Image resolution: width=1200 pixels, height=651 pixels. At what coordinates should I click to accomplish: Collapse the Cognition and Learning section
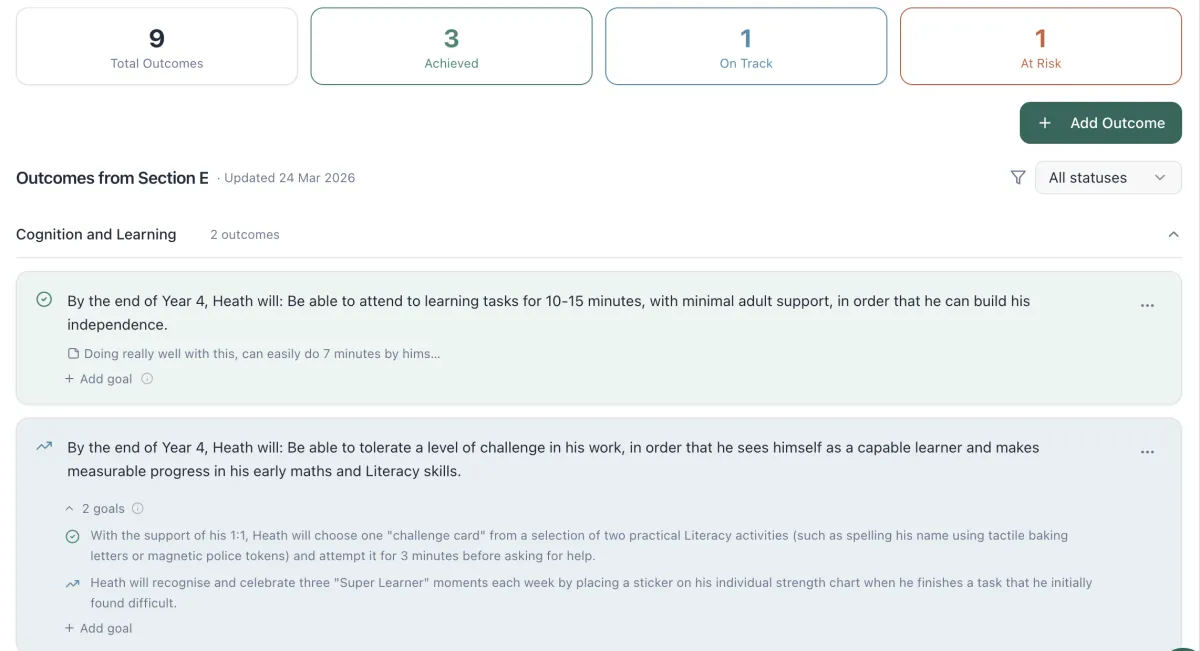tap(1174, 234)
